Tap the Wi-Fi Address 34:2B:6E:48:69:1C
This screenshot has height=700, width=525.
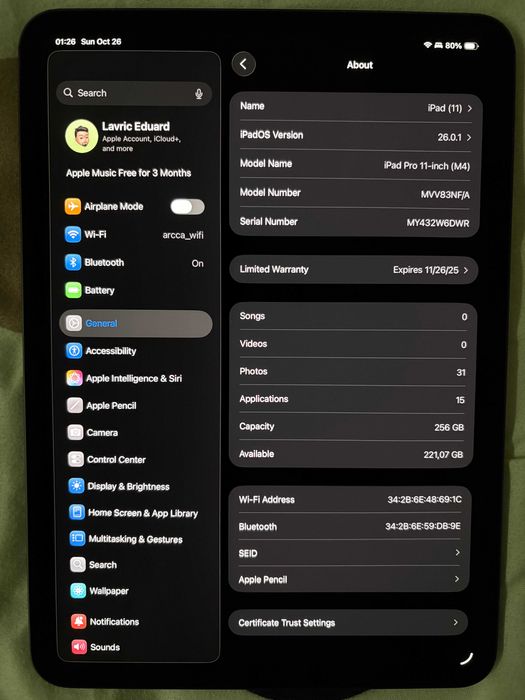click(425, 499)
